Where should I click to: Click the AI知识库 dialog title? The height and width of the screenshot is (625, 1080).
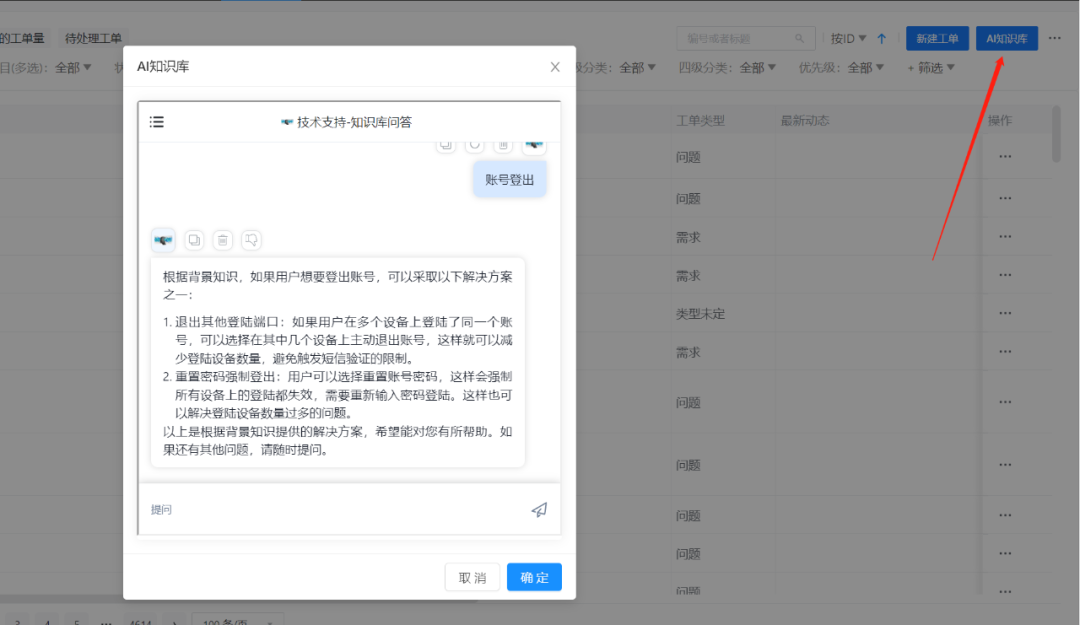[163, 67]
